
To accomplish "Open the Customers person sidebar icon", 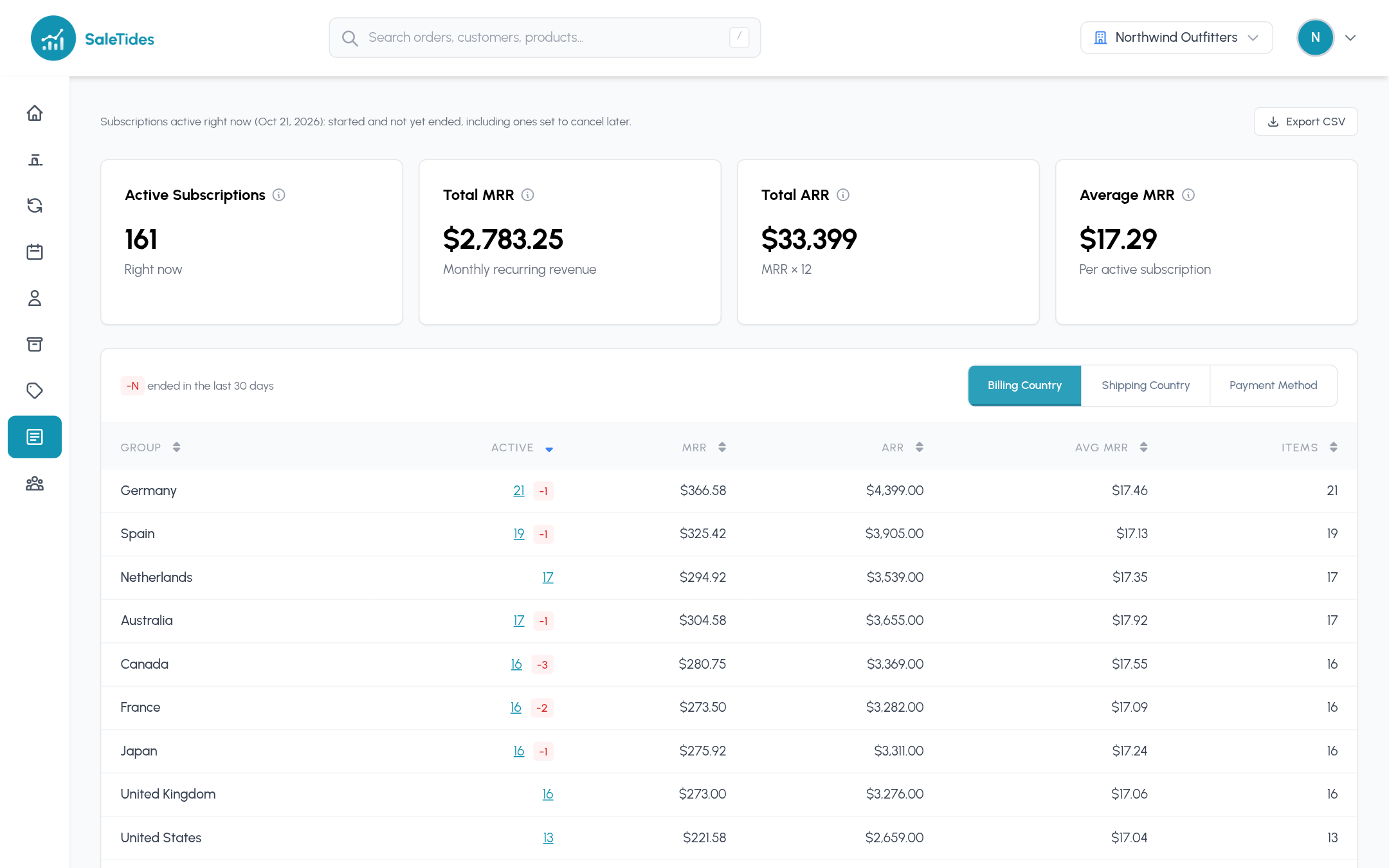I will (x=35, y=298).
